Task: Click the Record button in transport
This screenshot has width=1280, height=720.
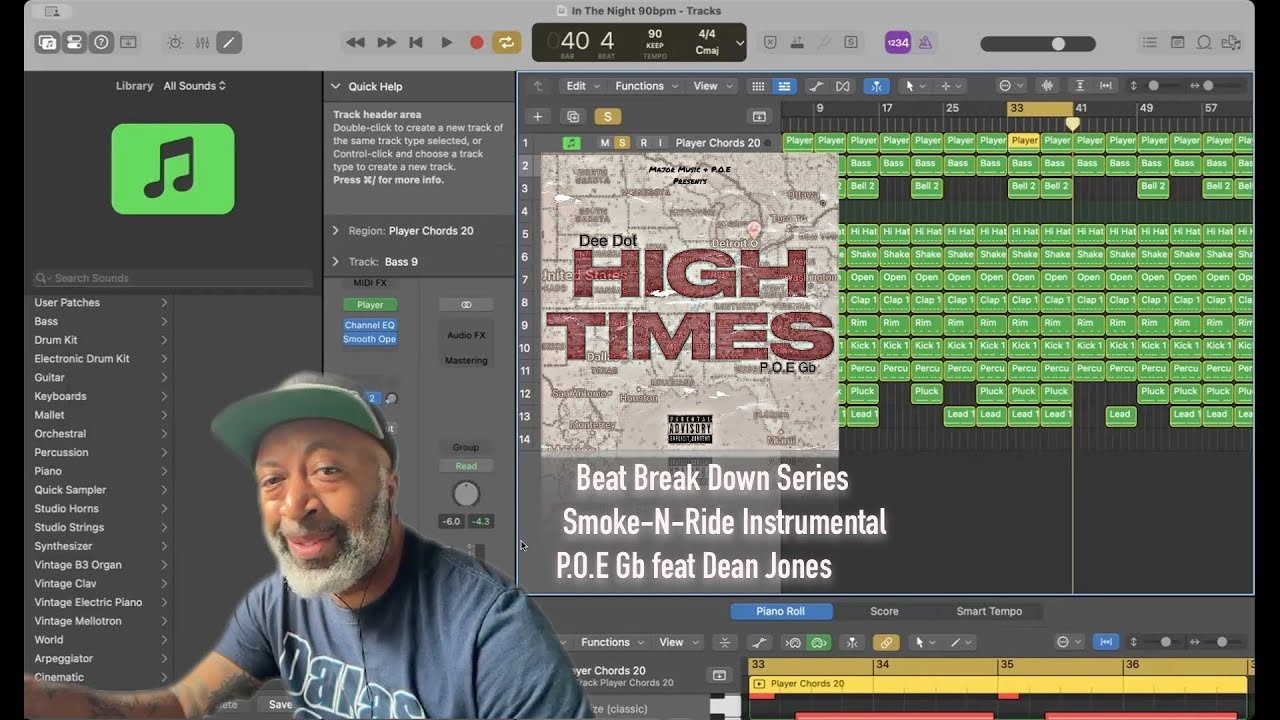Action: [x=477, y=42]
